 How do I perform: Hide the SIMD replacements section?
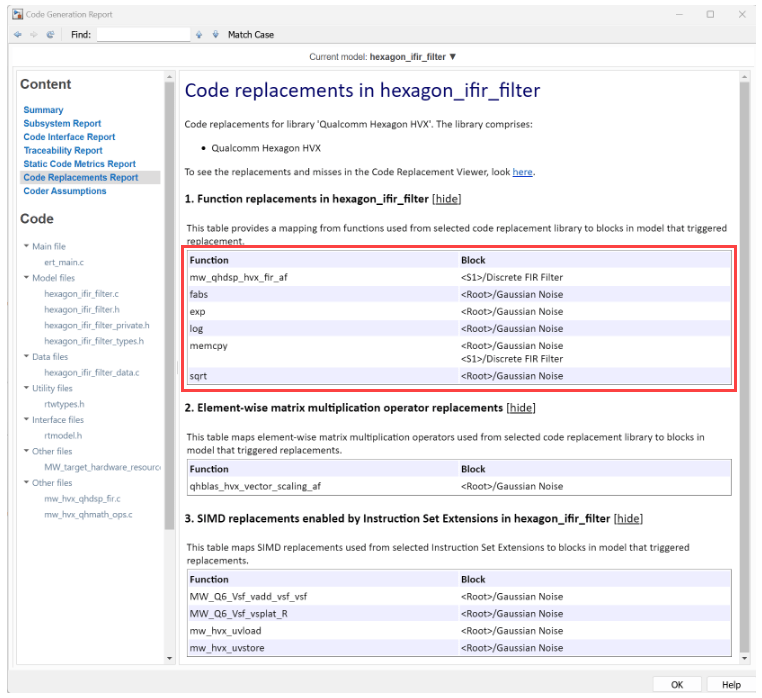pyautogui.click(x=628, y=519)
